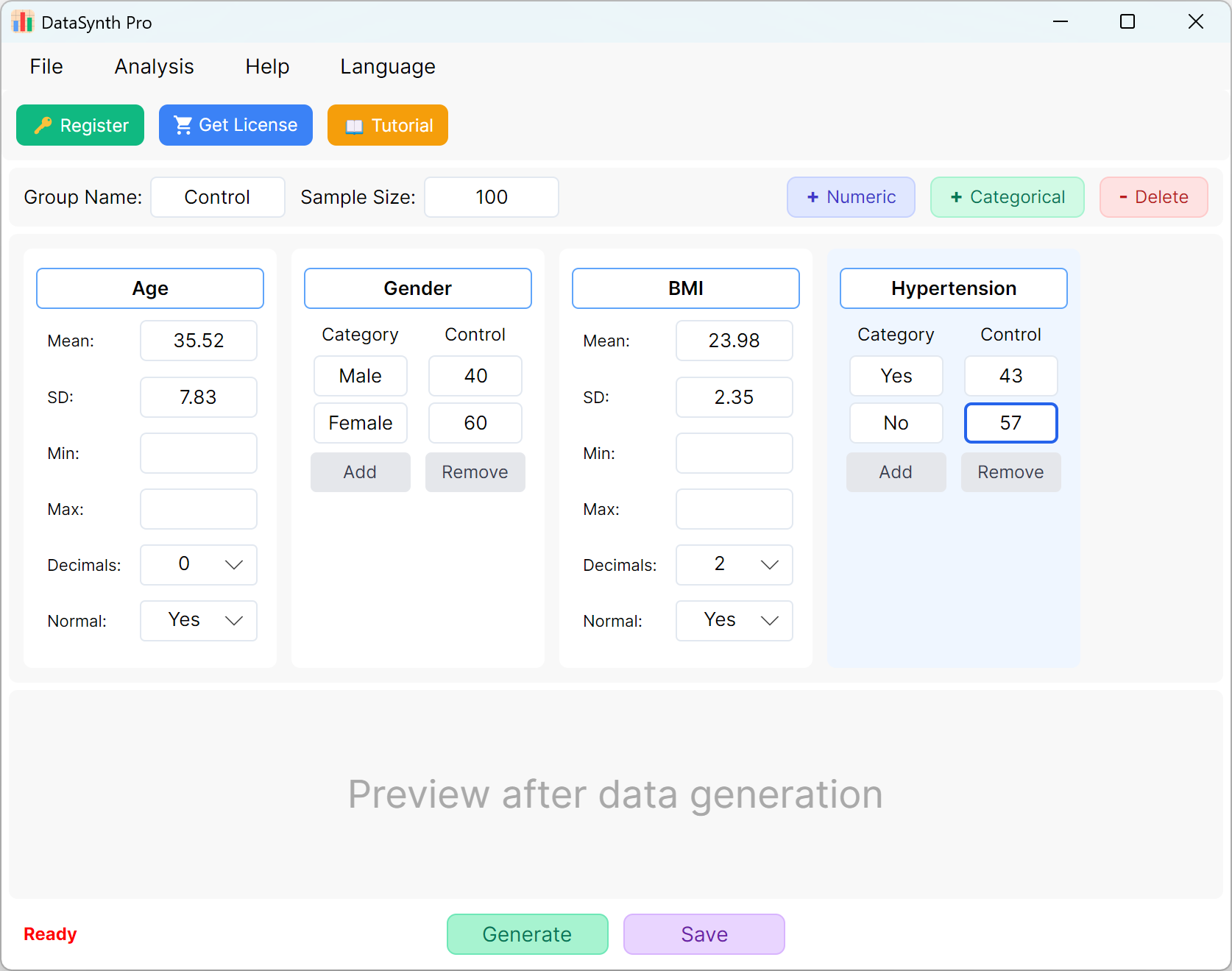Click the Delete variable button

[x=1154, y=197]
